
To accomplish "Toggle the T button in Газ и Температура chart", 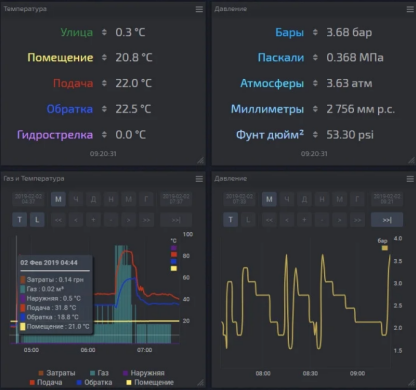I will tap(20, 220).
